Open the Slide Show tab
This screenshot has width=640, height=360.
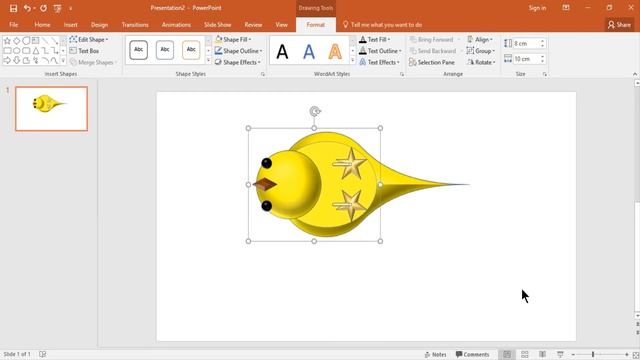tap(218, 25)
